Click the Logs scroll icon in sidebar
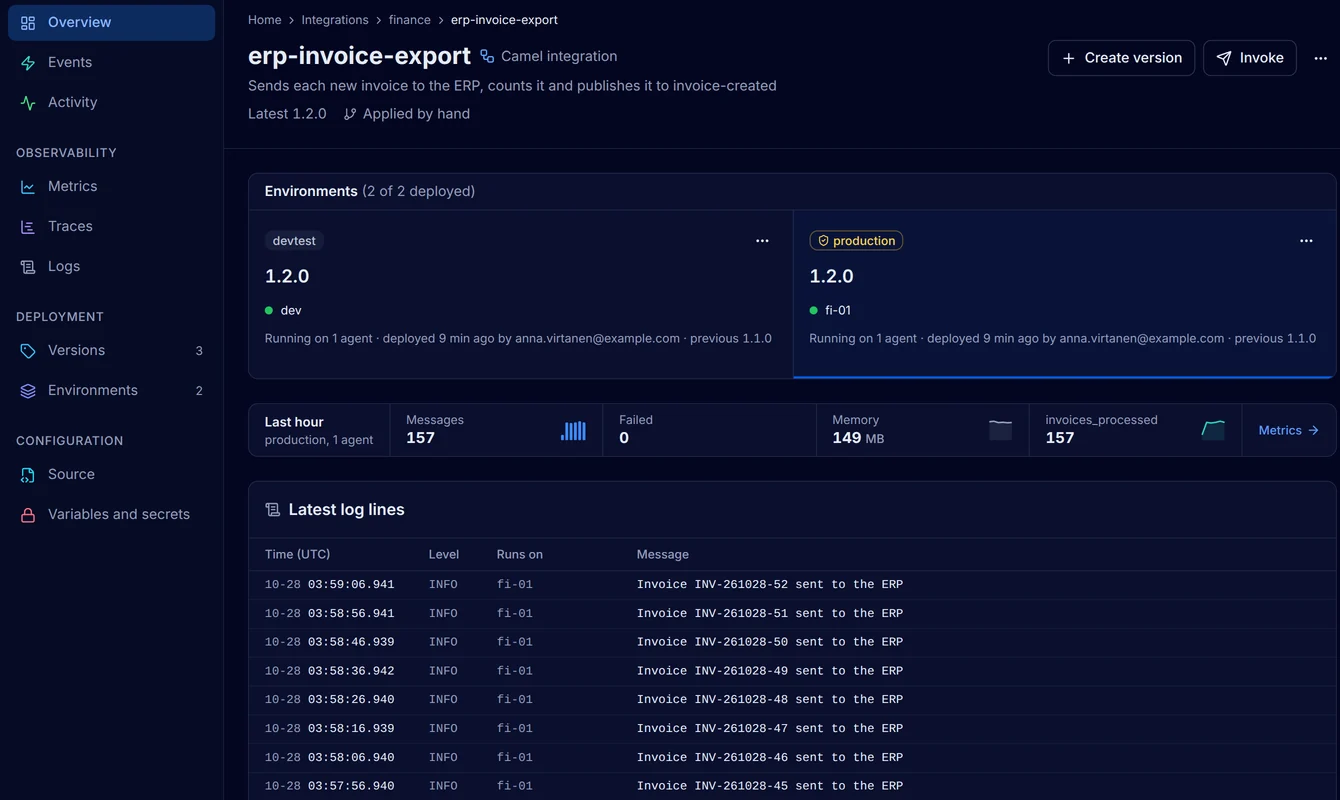Viewport: 1340px width, 800px height. tap(28, 266)
